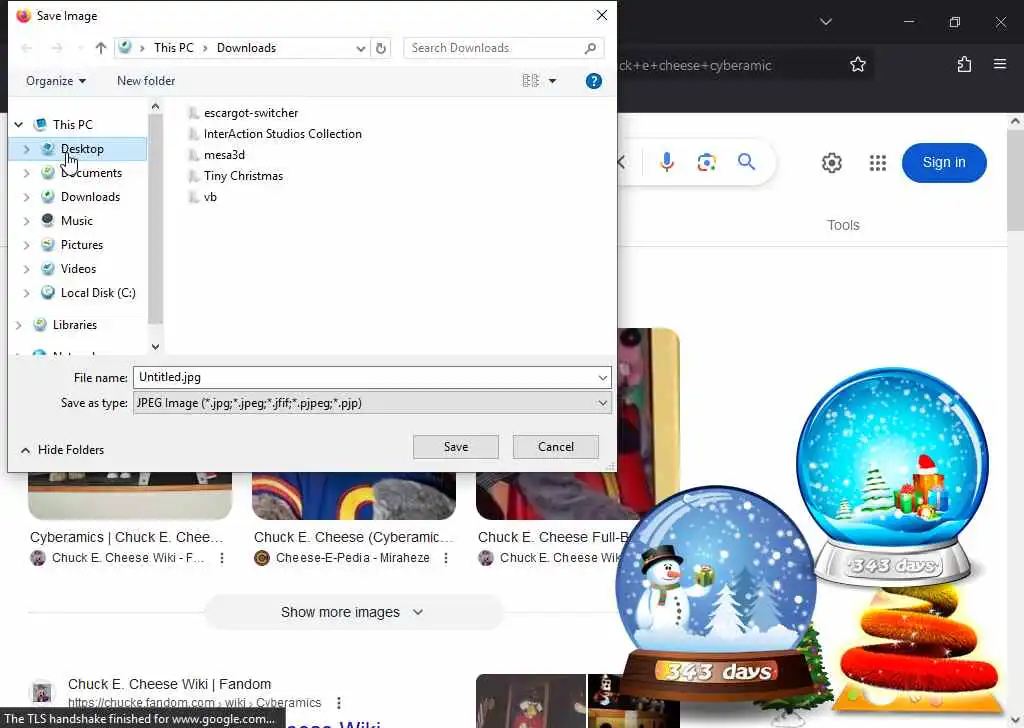Open view options dropdown arrow beside view icon
This screenshot has width=1024, height=728.
pyautogui.click(x=552, y=81)
